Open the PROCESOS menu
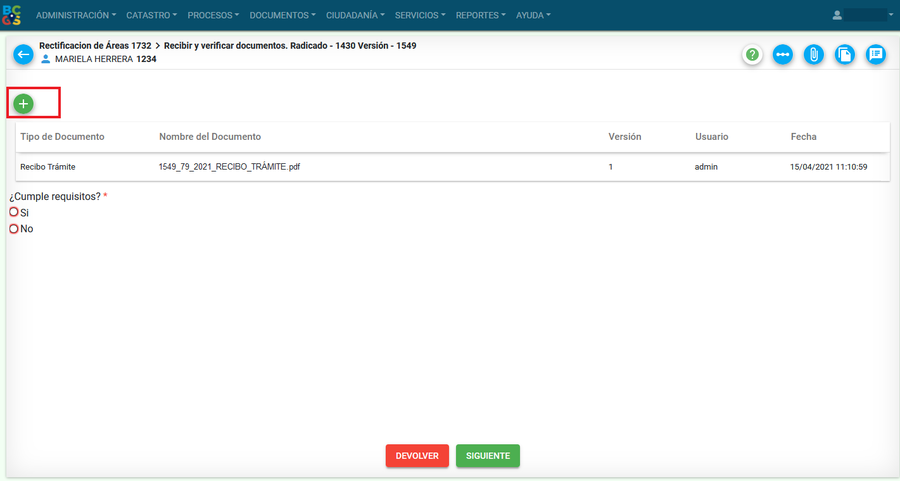 (x=213, y=15)
